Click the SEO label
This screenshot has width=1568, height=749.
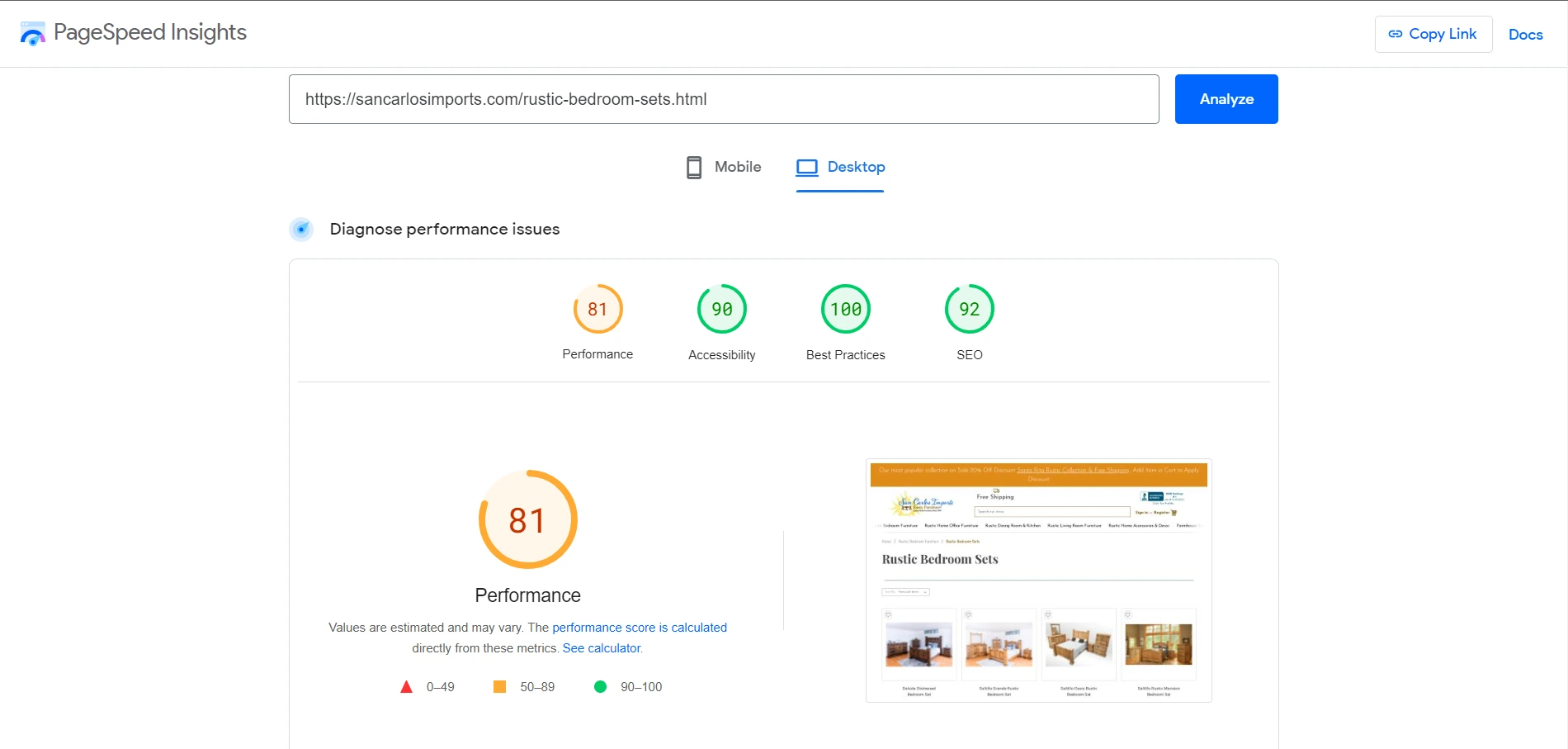point(970,355)
